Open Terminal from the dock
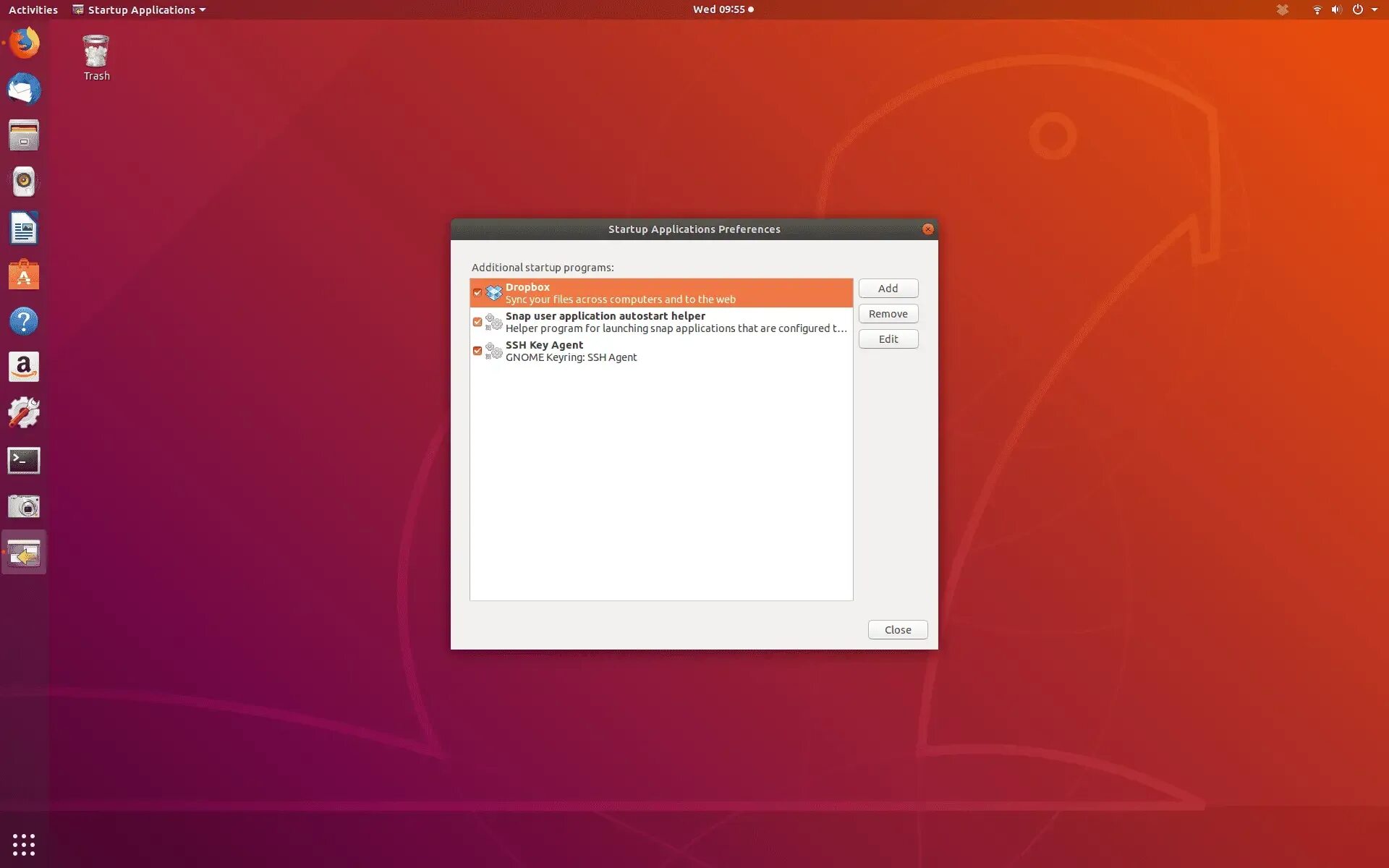 (24, 460)
